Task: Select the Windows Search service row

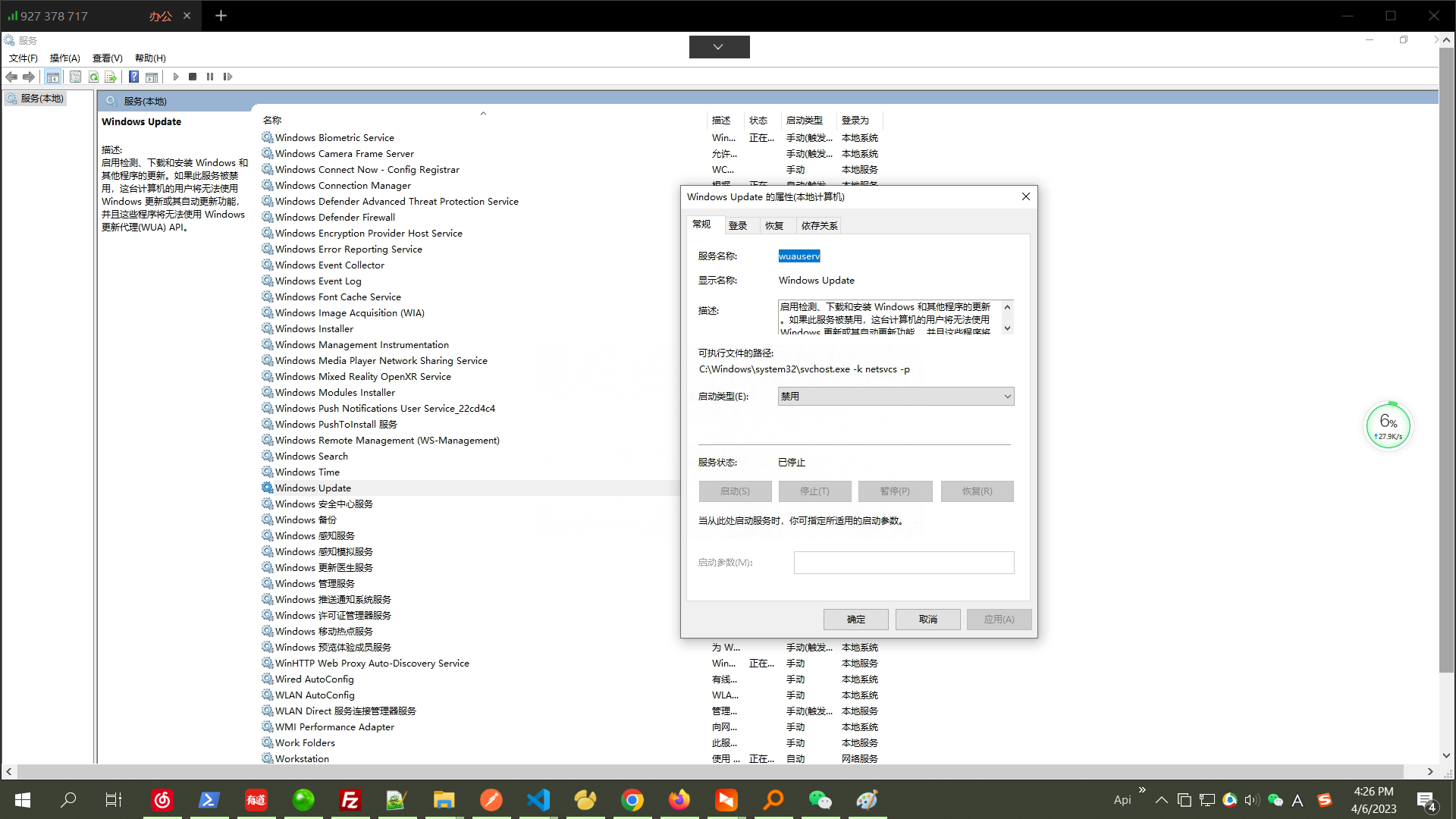Action: pyautogui.click(x=311, y=456)
